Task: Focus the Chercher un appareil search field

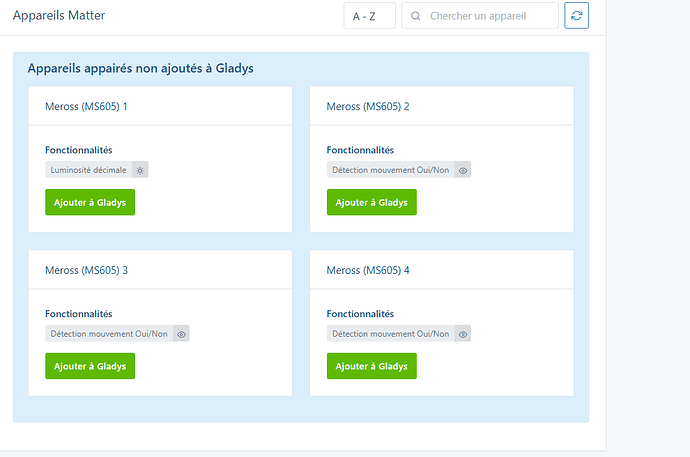Action: pyautogui.click(x=480, y=16)
